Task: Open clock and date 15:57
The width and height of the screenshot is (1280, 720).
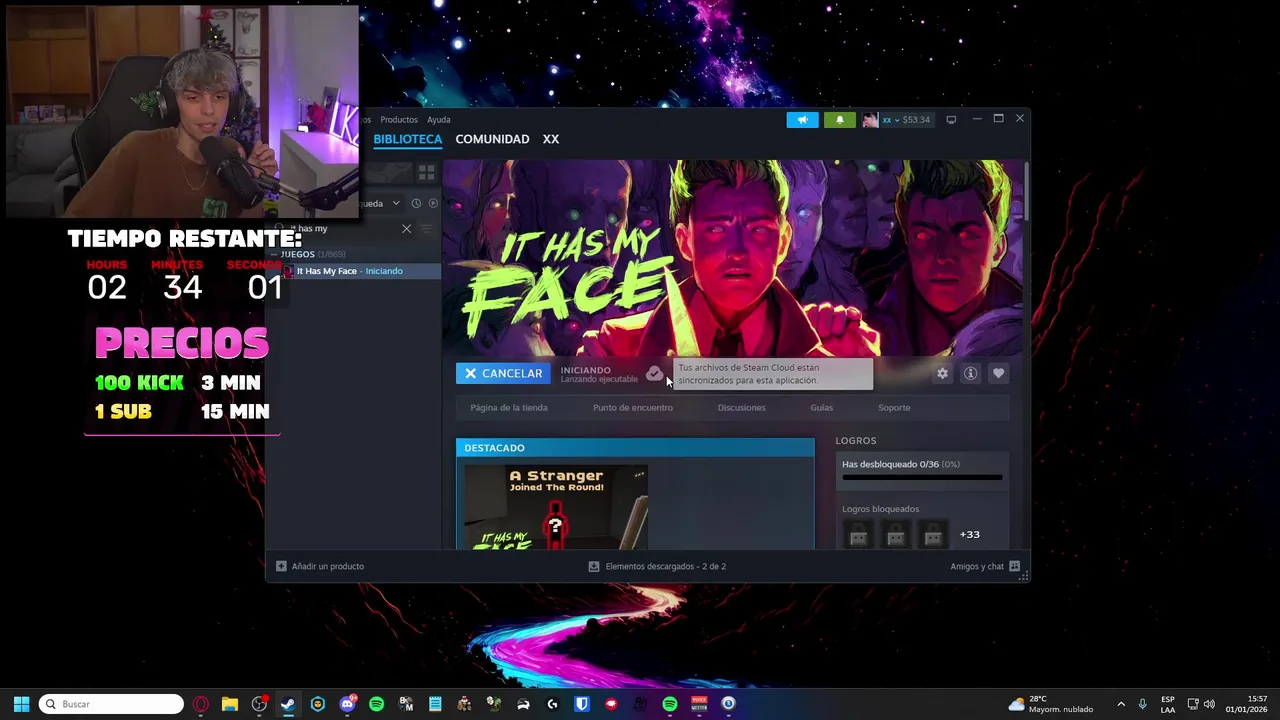Action: 1246,704
